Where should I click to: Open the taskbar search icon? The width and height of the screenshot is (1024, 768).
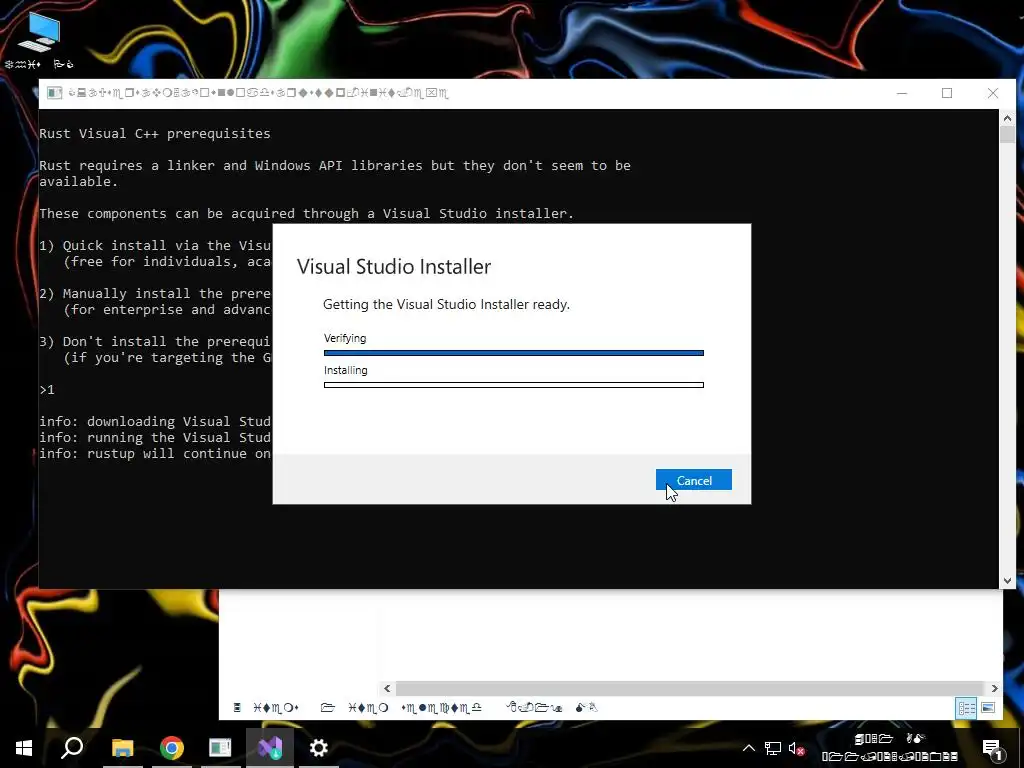pos(72,748)
